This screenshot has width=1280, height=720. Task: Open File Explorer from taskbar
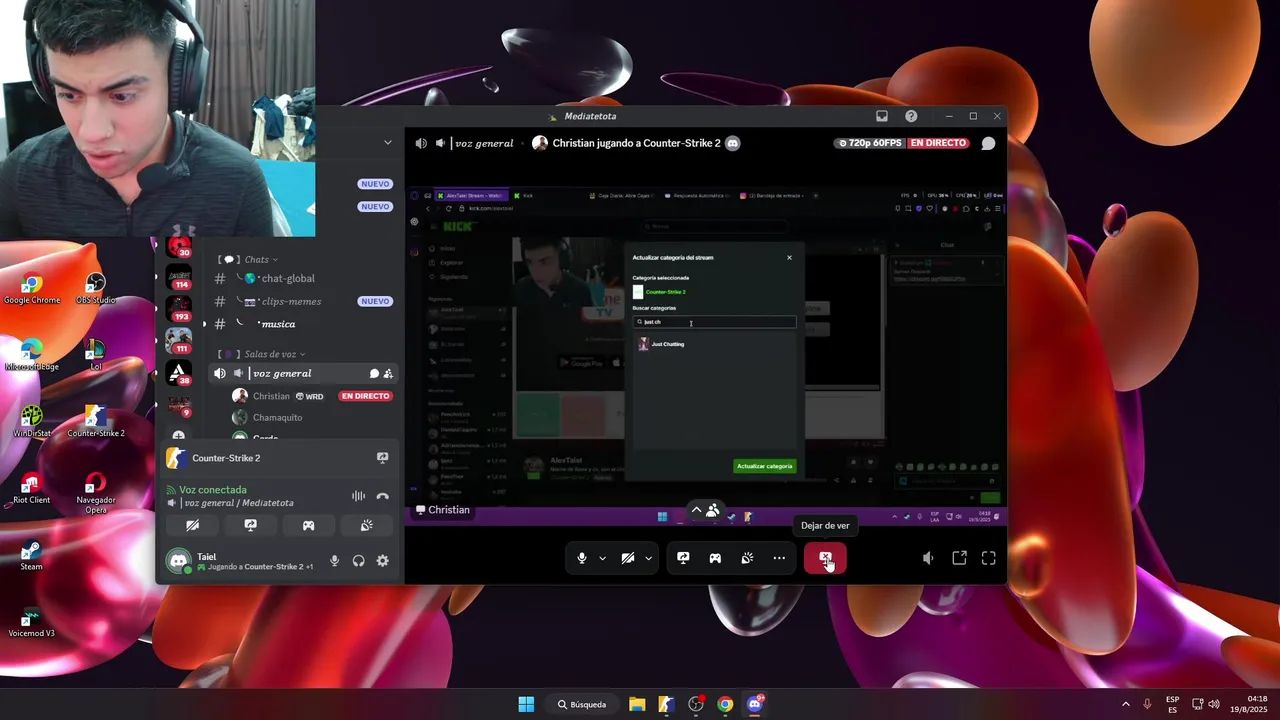(637, 704)
